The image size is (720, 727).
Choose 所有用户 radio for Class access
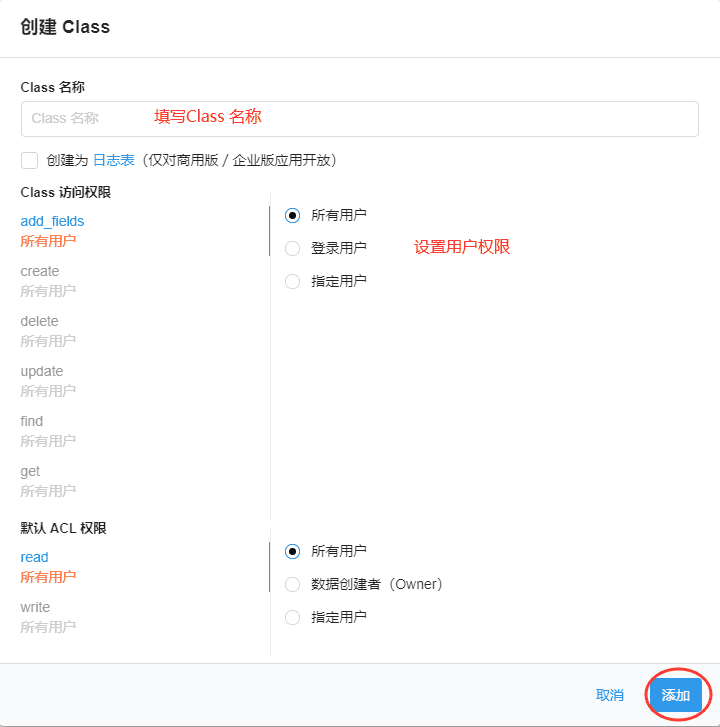pos(293,215)
